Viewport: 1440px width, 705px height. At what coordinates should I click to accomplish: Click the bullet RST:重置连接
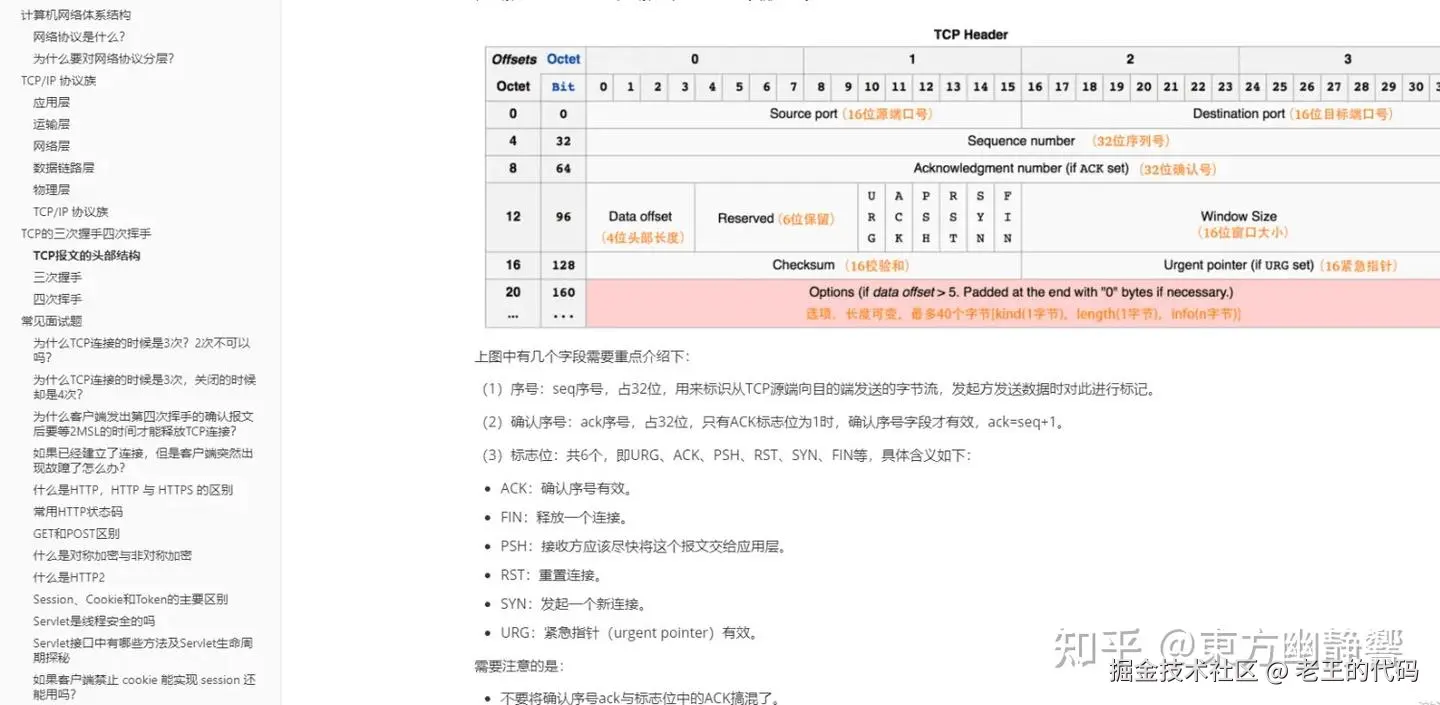click(551, 576)
